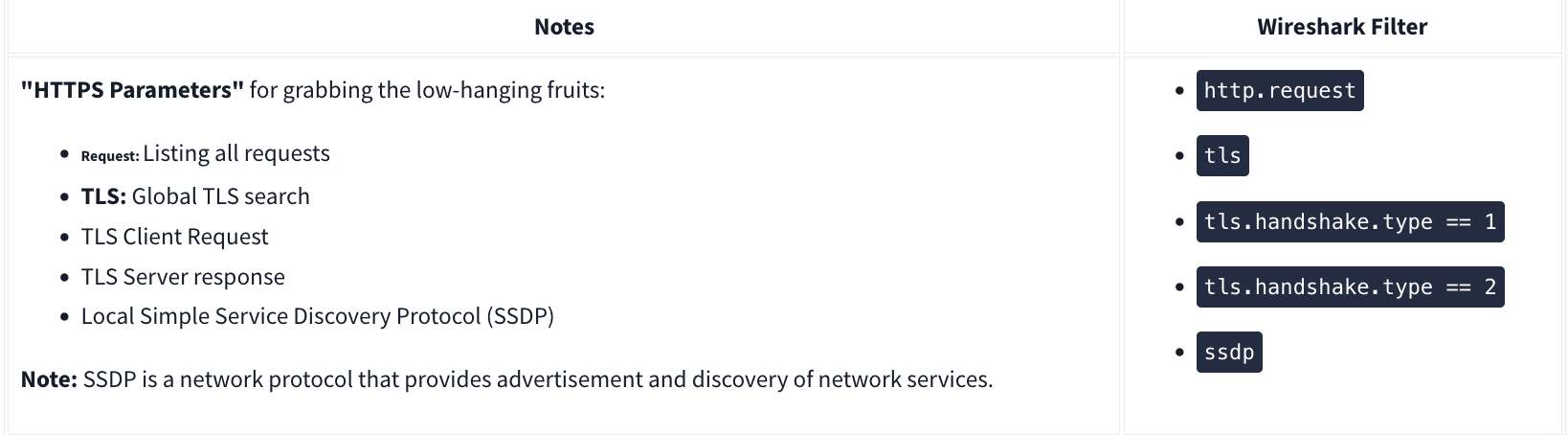Click the http.request filter code block
The image size is (1568, 435).
point(1279,91)
